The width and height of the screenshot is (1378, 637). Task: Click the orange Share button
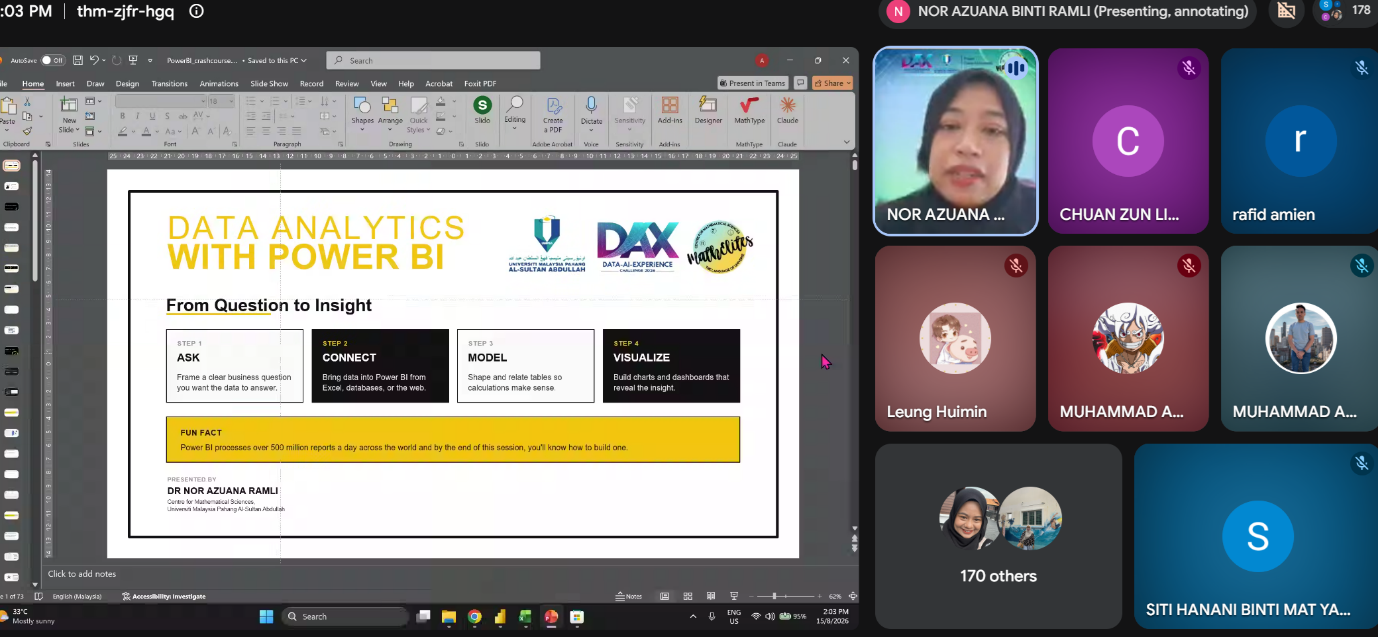coord(832,83)
